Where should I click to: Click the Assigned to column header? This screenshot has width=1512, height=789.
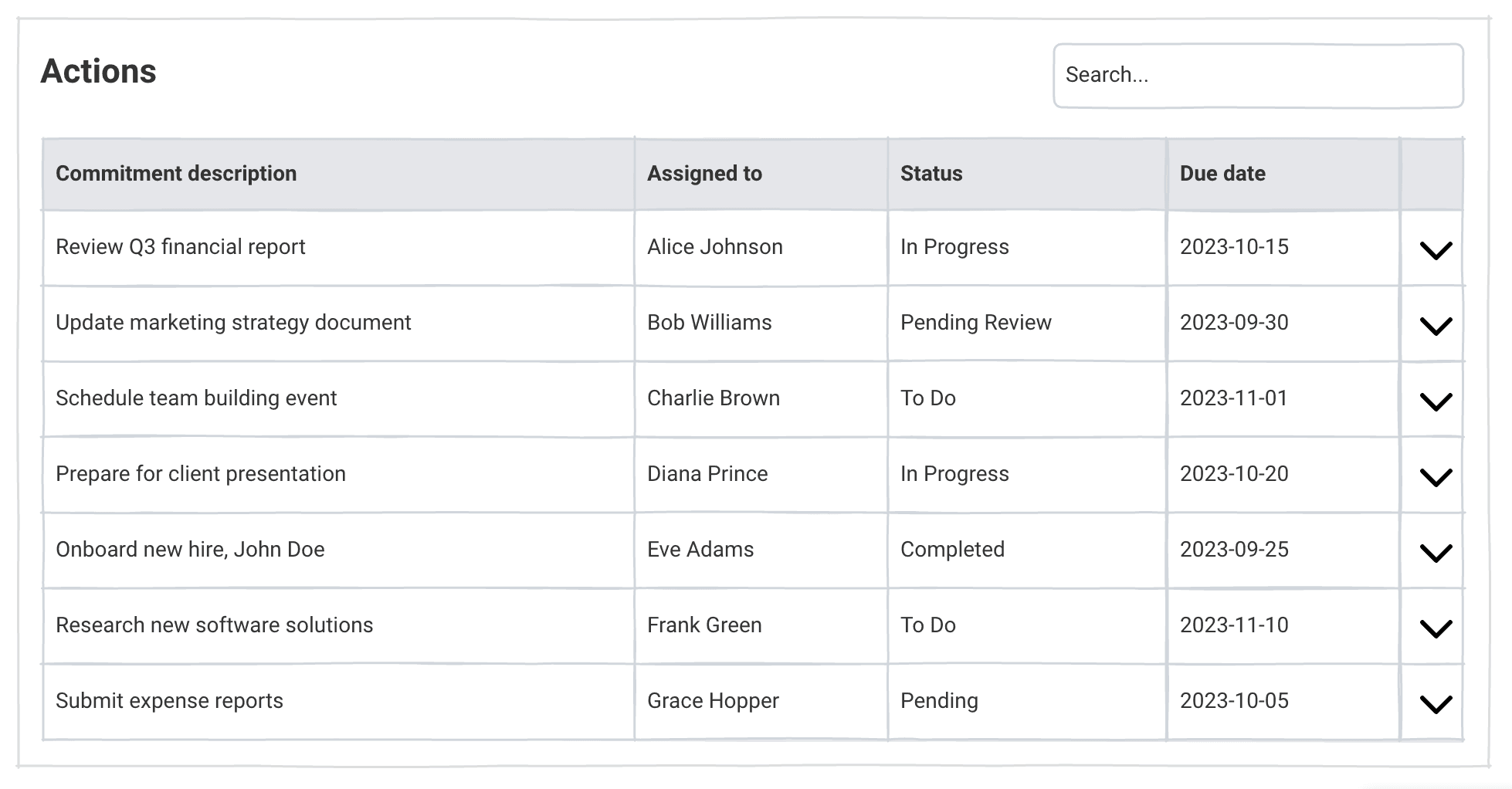pyautogui.click(x=704, y=174)
